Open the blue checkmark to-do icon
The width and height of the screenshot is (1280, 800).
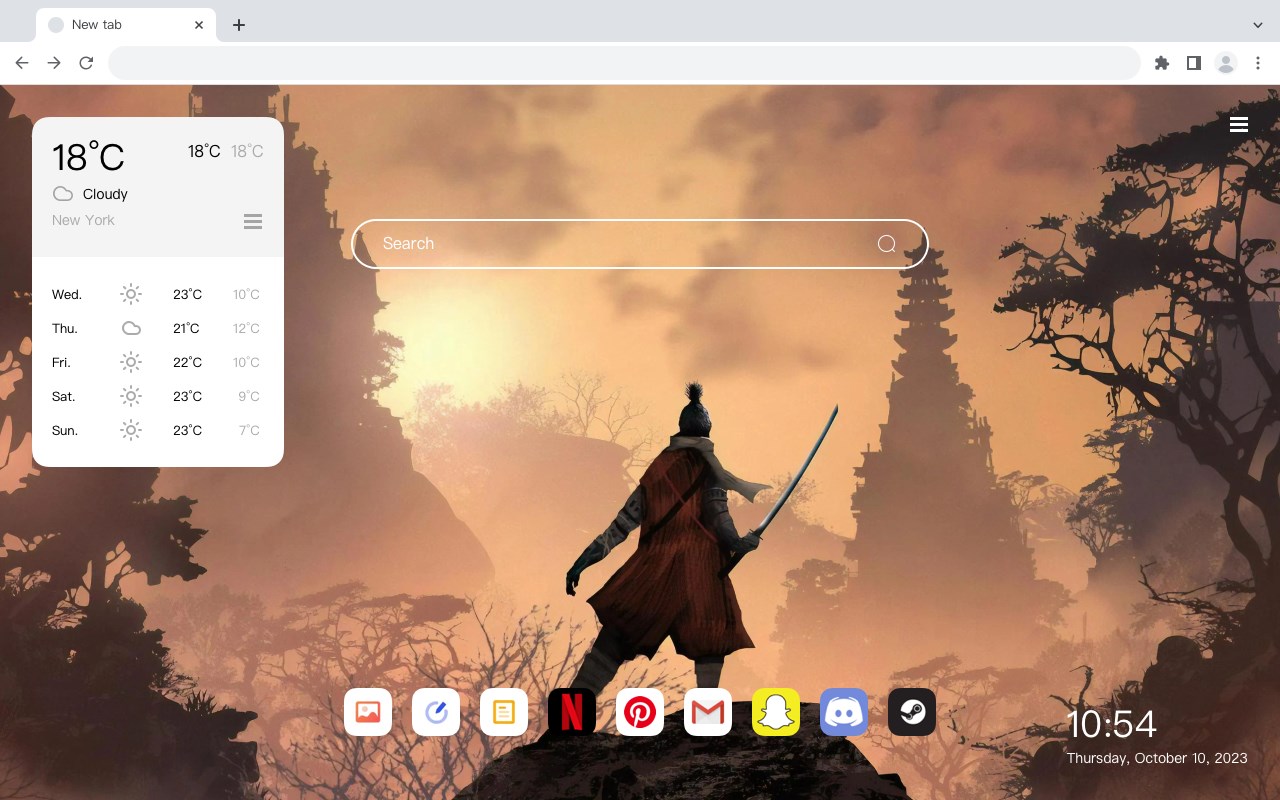(436, 712)
